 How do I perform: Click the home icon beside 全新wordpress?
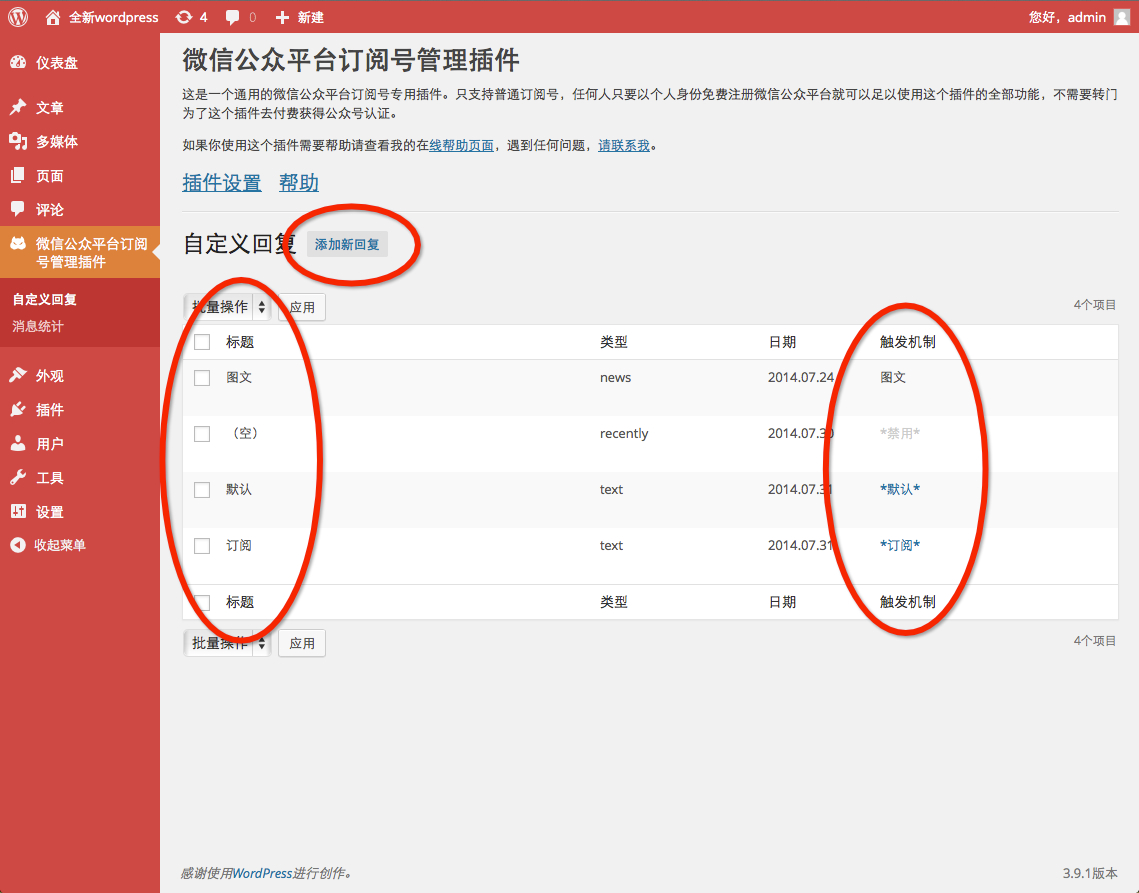(x=52, y=17)
